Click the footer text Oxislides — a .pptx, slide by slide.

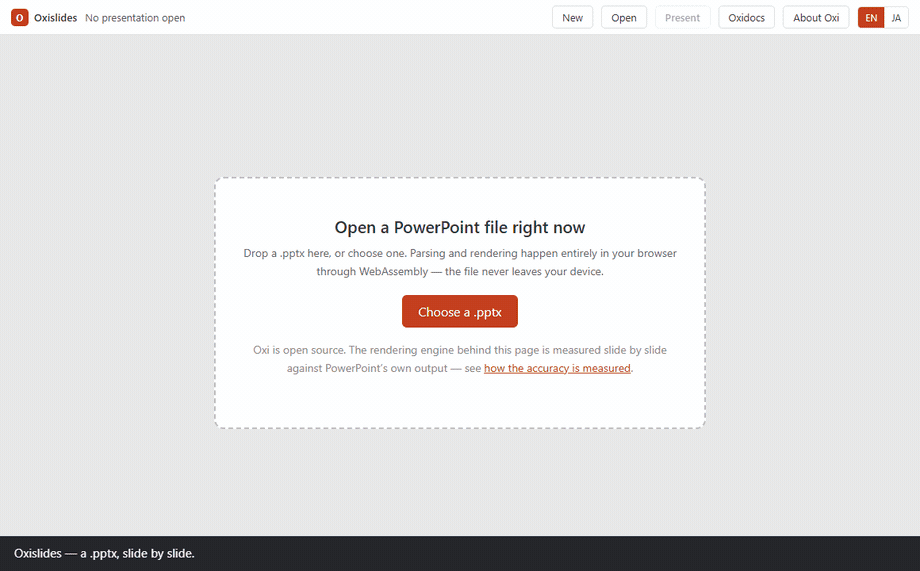104,553
